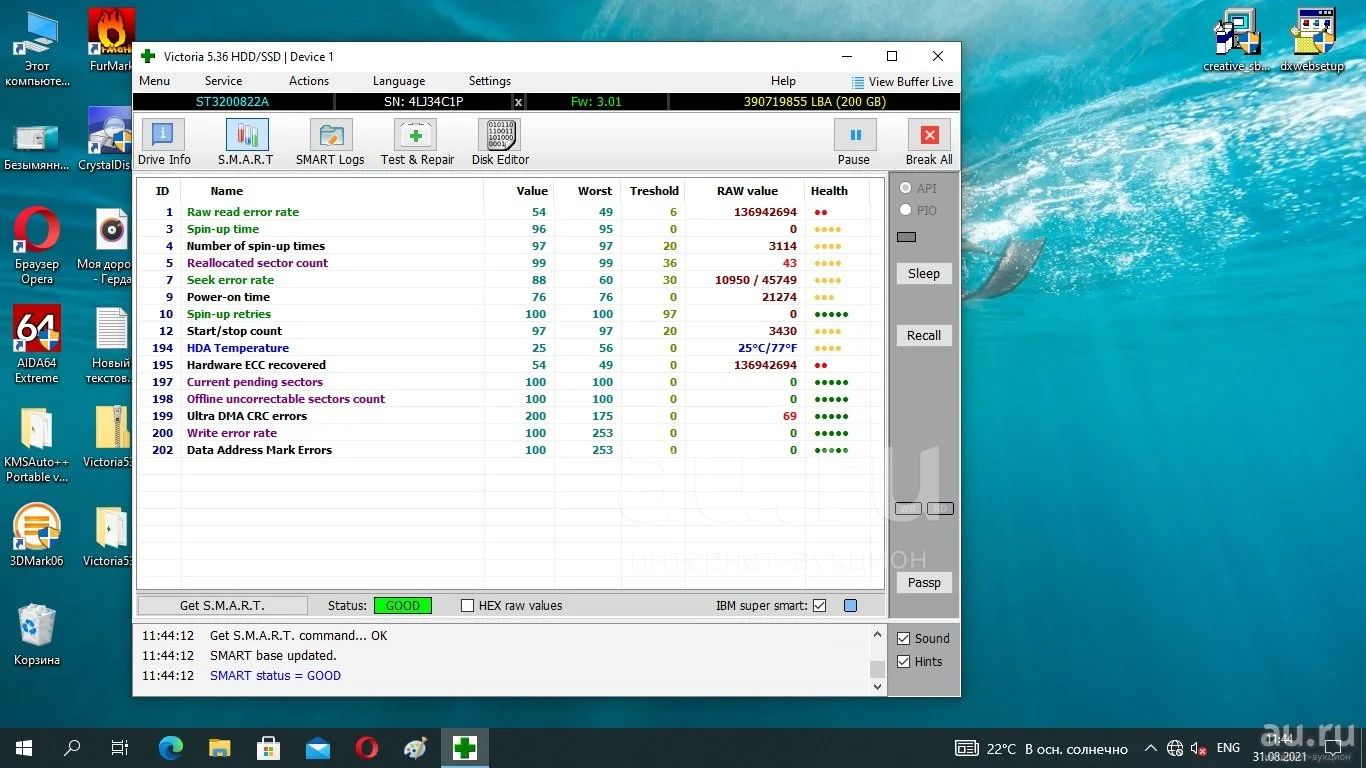Screen dimensions: 1366x768
Task: Open Microsoft Edge from the taskbar
Action: tap(171, 747)
